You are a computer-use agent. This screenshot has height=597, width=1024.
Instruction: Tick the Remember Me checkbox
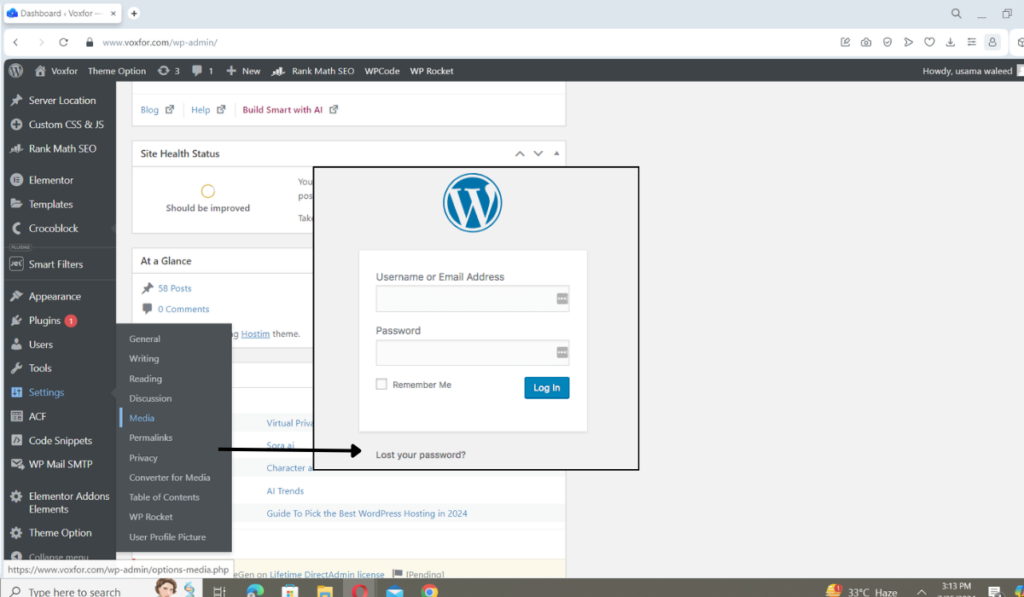(x=382, y=385)
